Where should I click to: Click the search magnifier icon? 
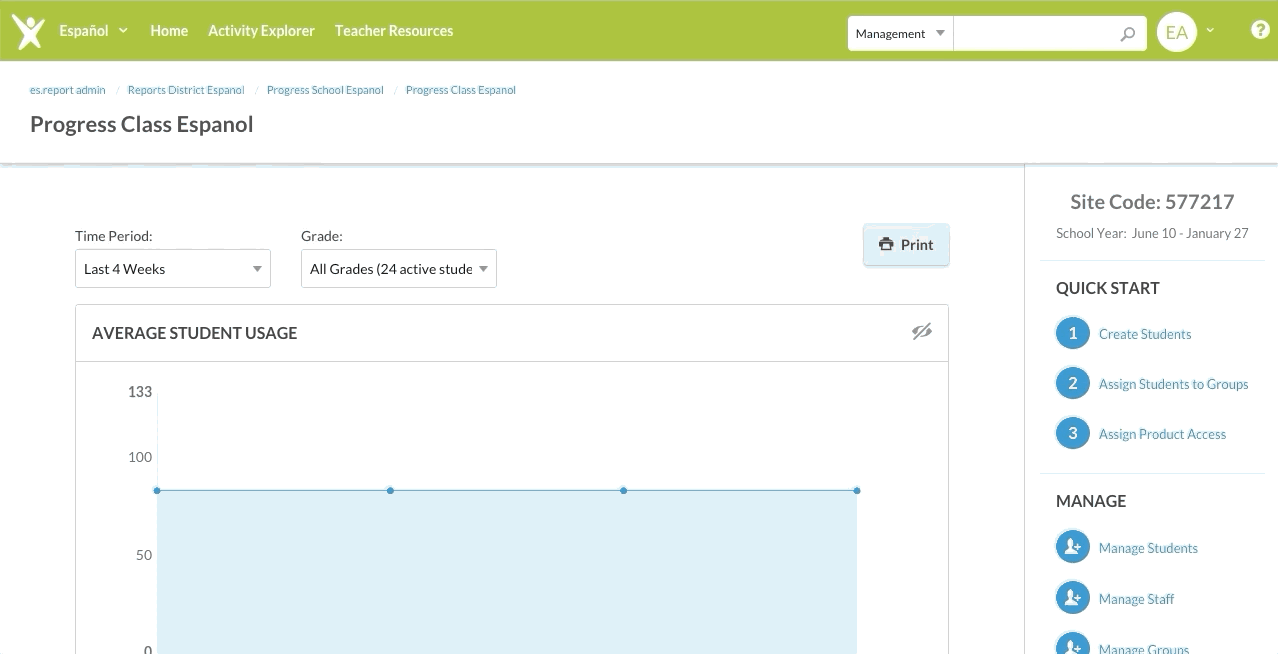(1127, 34)
